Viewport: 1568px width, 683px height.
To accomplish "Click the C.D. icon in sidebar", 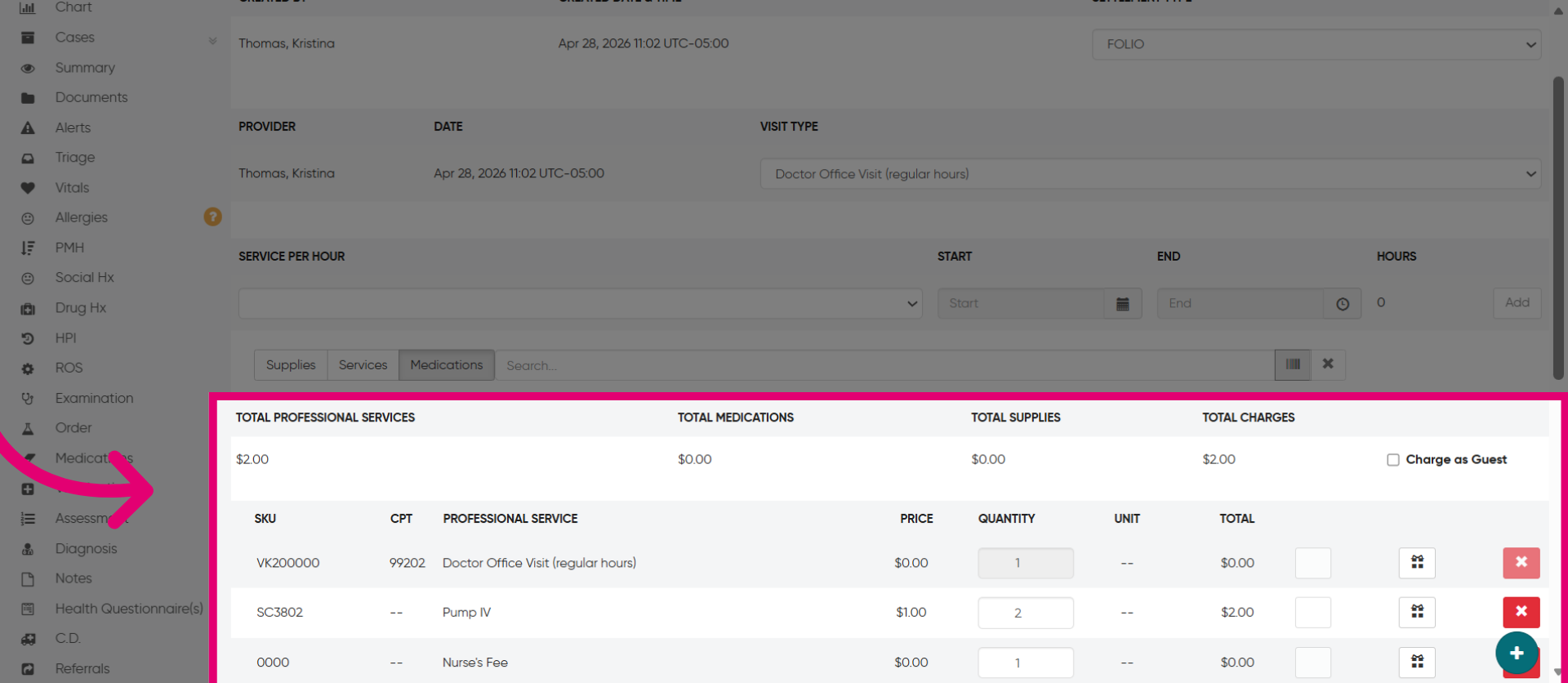I will [28, 639].
